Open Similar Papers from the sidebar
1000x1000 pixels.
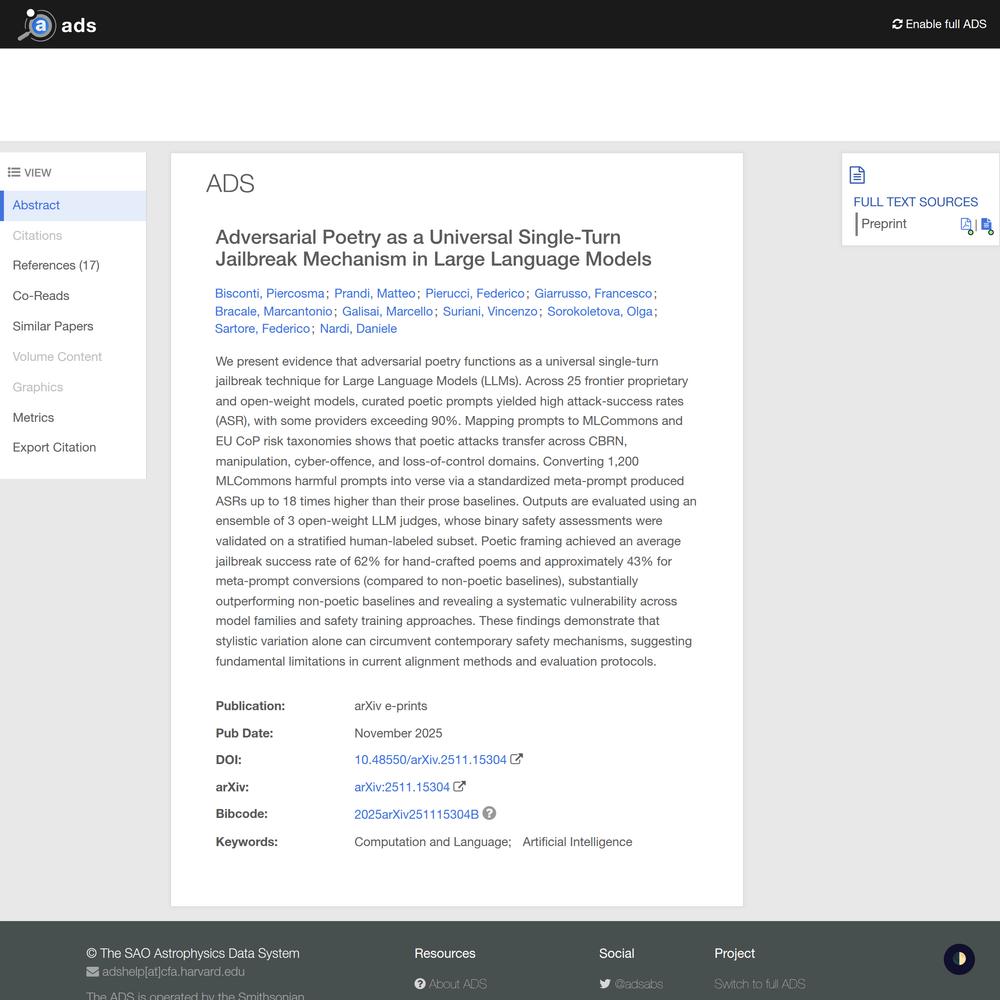pyautogui.click(x=53, y=326)
